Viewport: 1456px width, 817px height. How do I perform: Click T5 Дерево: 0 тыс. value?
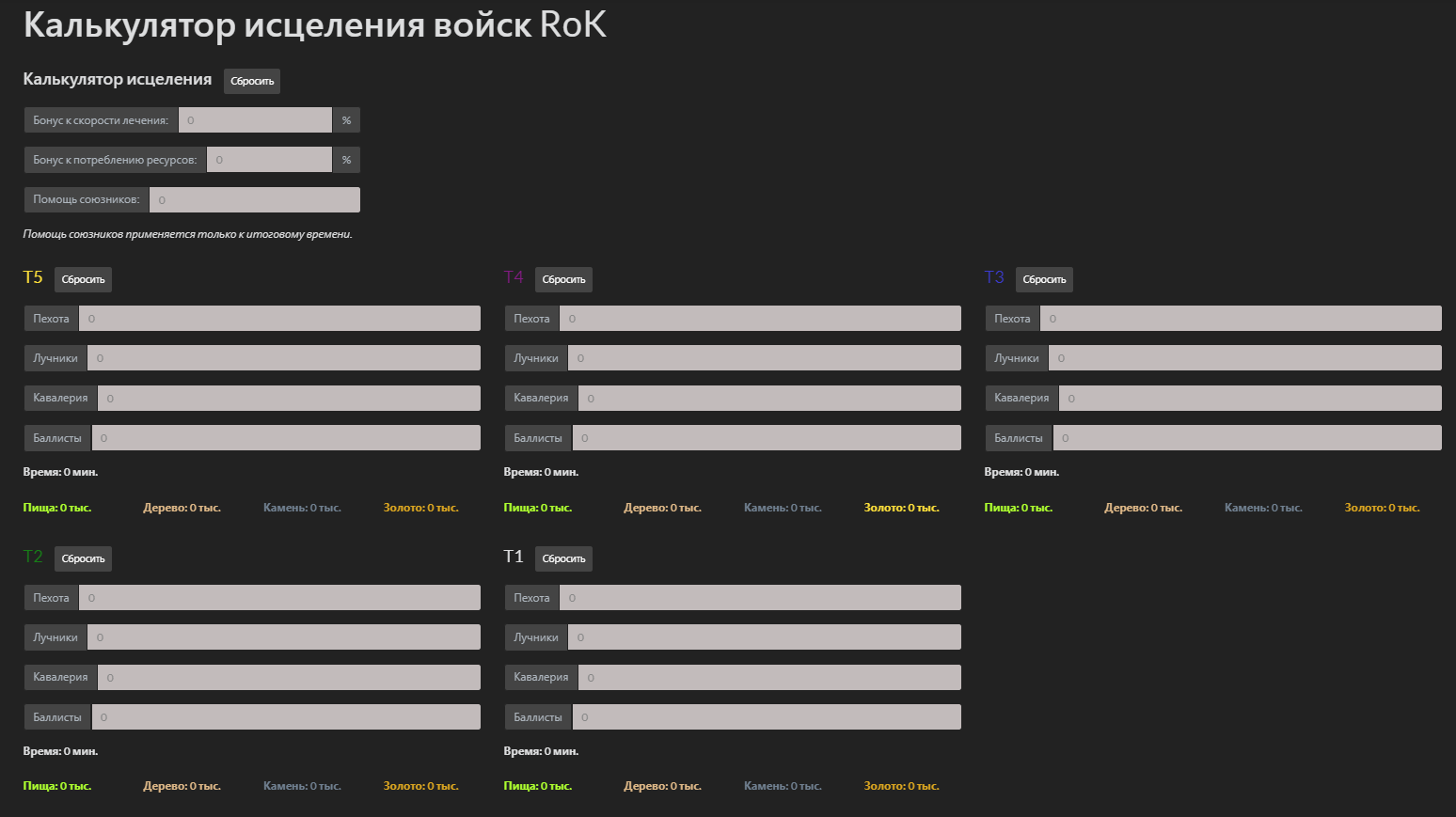[182, 508]
